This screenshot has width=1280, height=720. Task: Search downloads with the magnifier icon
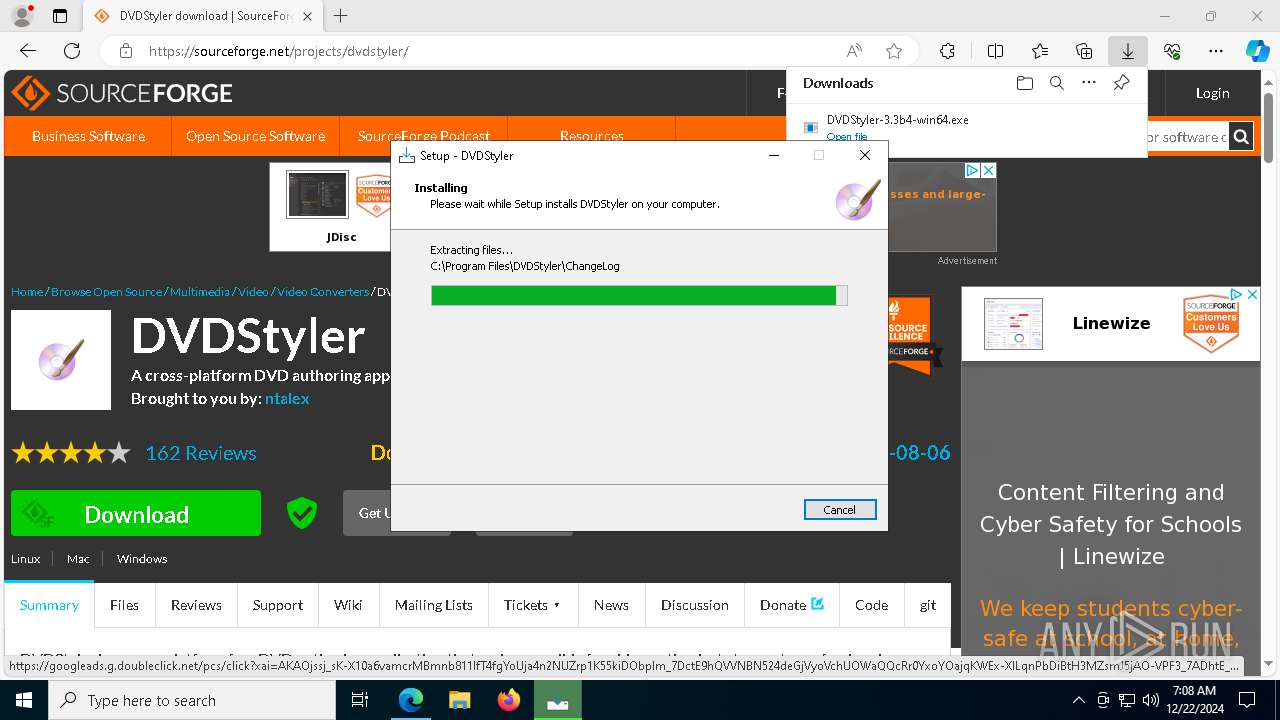pos(1056,83)
